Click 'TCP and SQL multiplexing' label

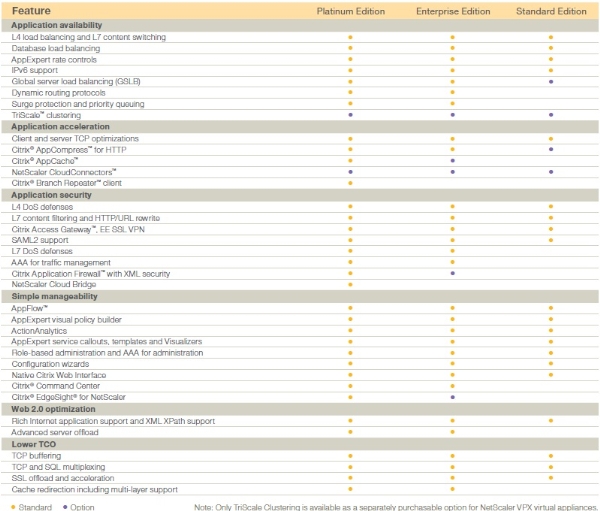click(58, 467)
